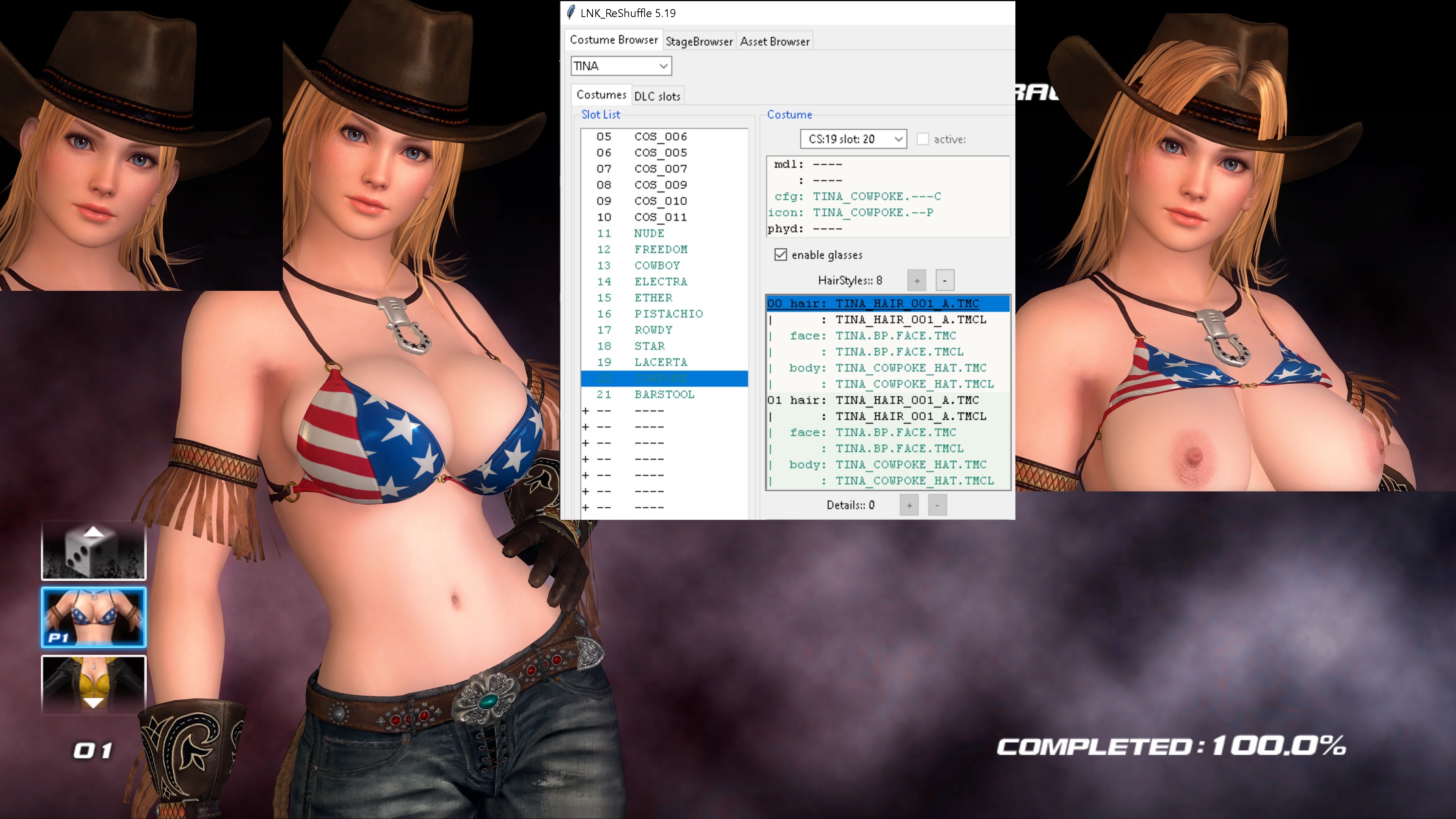Open the Asset Browser tab
The height and width of the screenshot is (819, 1456).
pos(774,41)
